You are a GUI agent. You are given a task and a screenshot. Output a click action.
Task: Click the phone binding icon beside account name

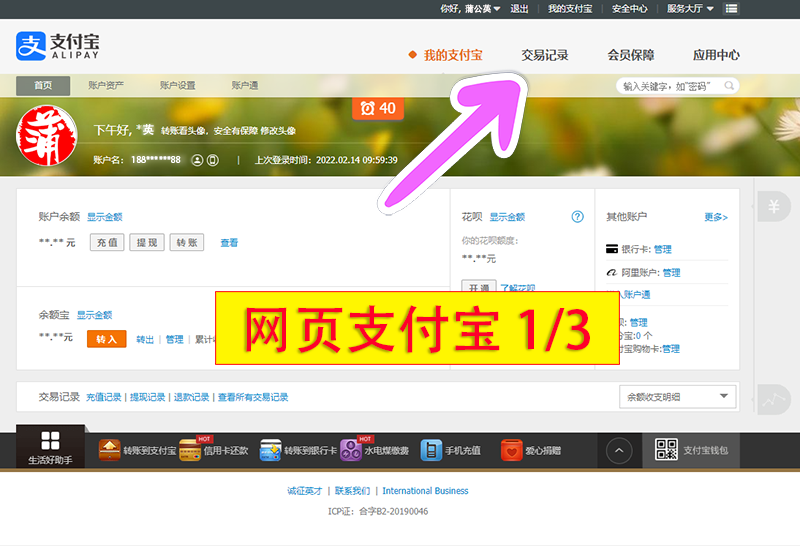tap(213, 160)
